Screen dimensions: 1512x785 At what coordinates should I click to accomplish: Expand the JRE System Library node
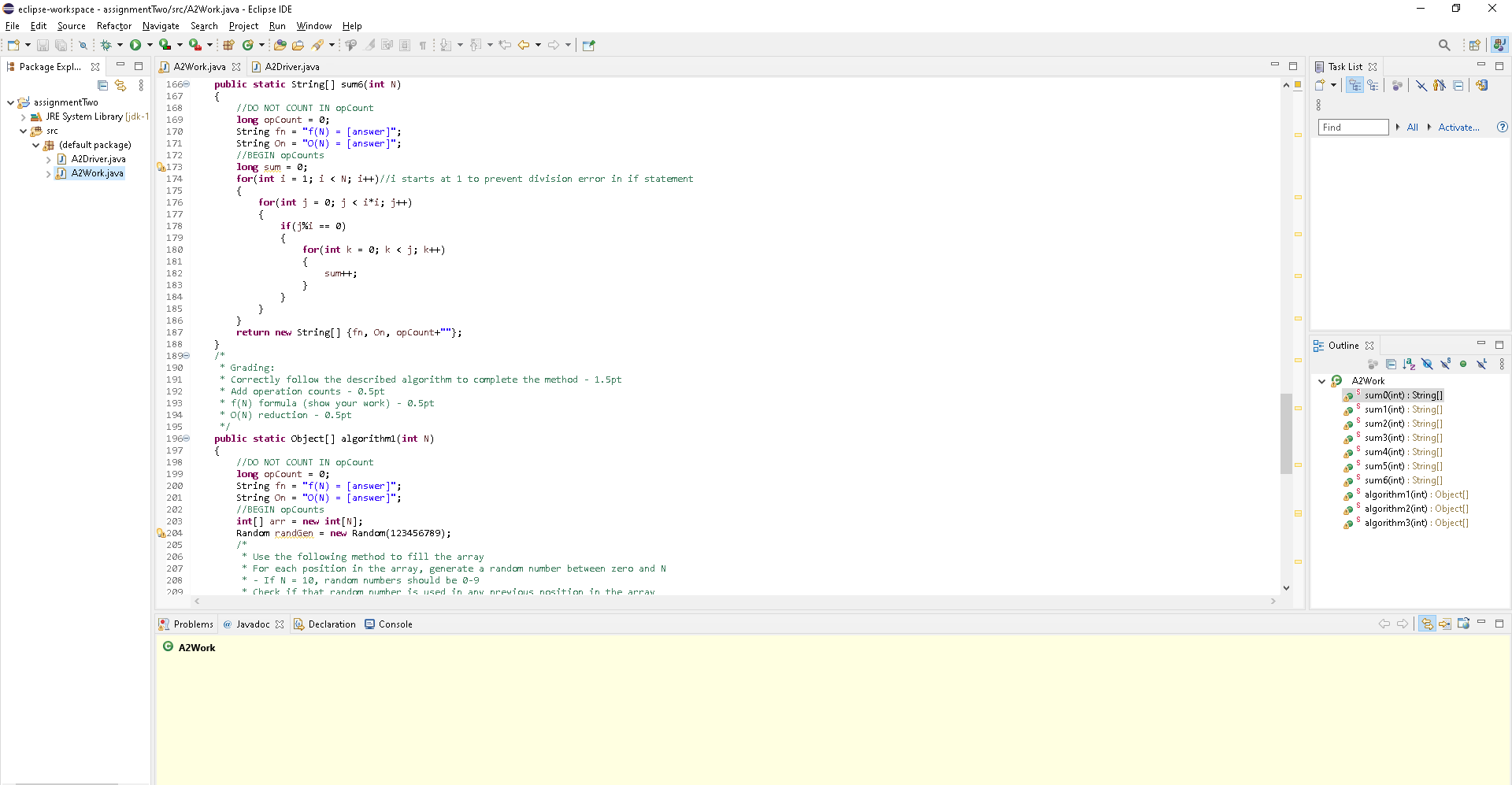23,117
